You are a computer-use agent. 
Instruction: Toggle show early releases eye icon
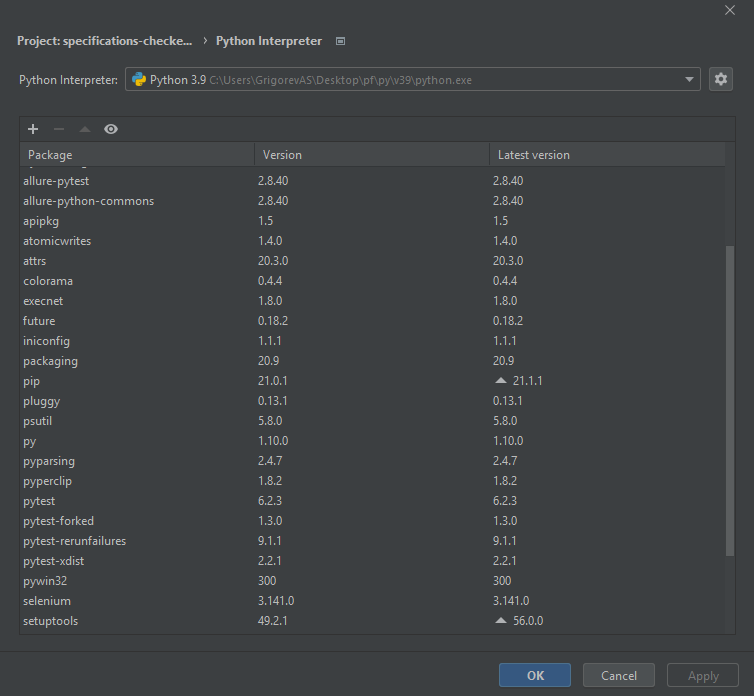click(x=111, y=129)
